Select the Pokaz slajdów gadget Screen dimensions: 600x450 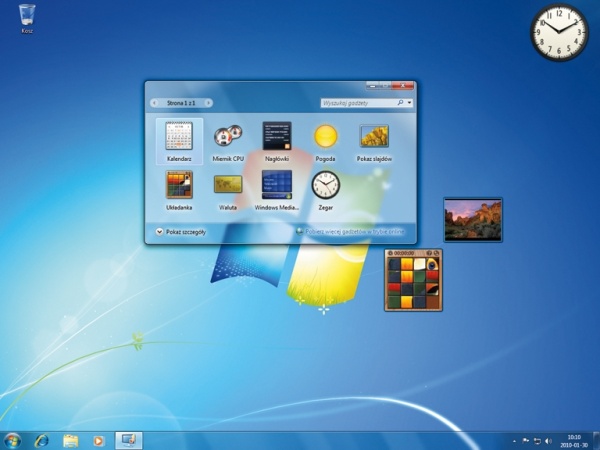click(374, 142)
